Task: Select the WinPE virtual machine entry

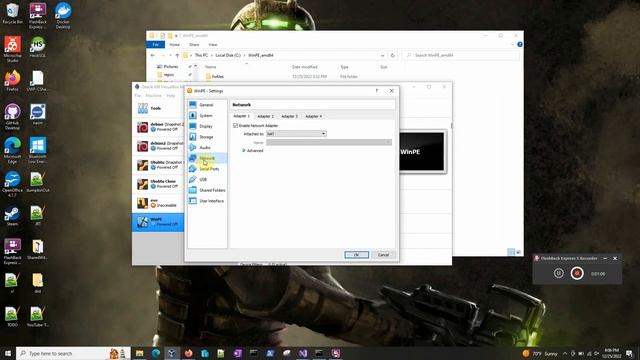Action: click(158, 222)
